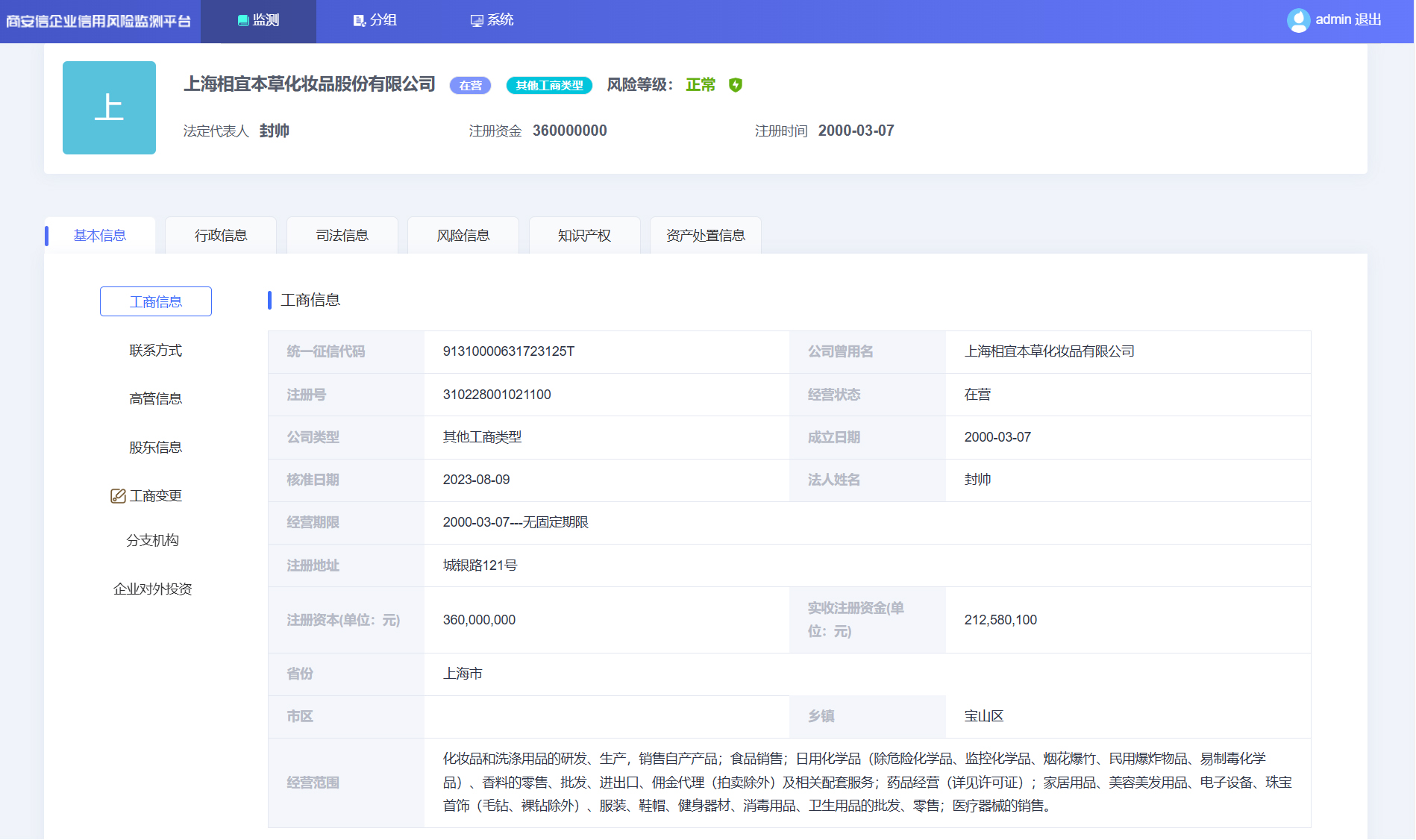Click province value 上海市
This screenshot has width=1416, height=840.
[x=463, y=674]
